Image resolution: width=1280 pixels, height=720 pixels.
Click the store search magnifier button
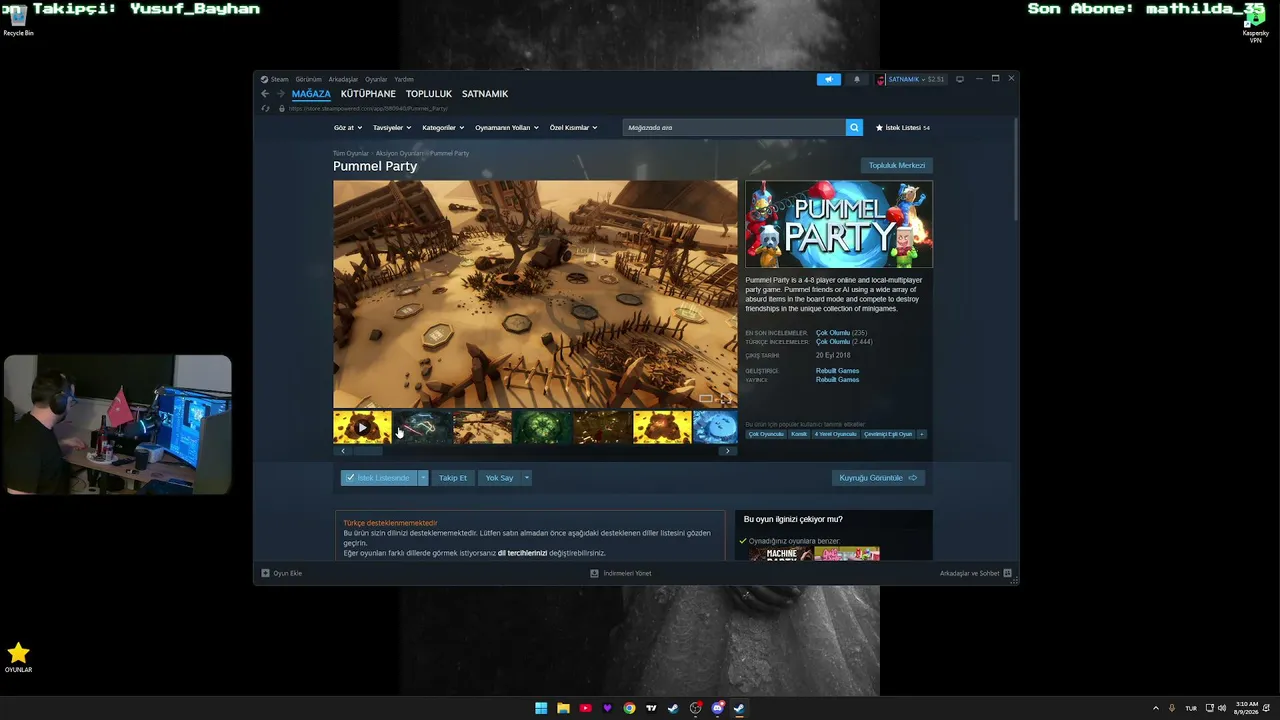(854, 128)
